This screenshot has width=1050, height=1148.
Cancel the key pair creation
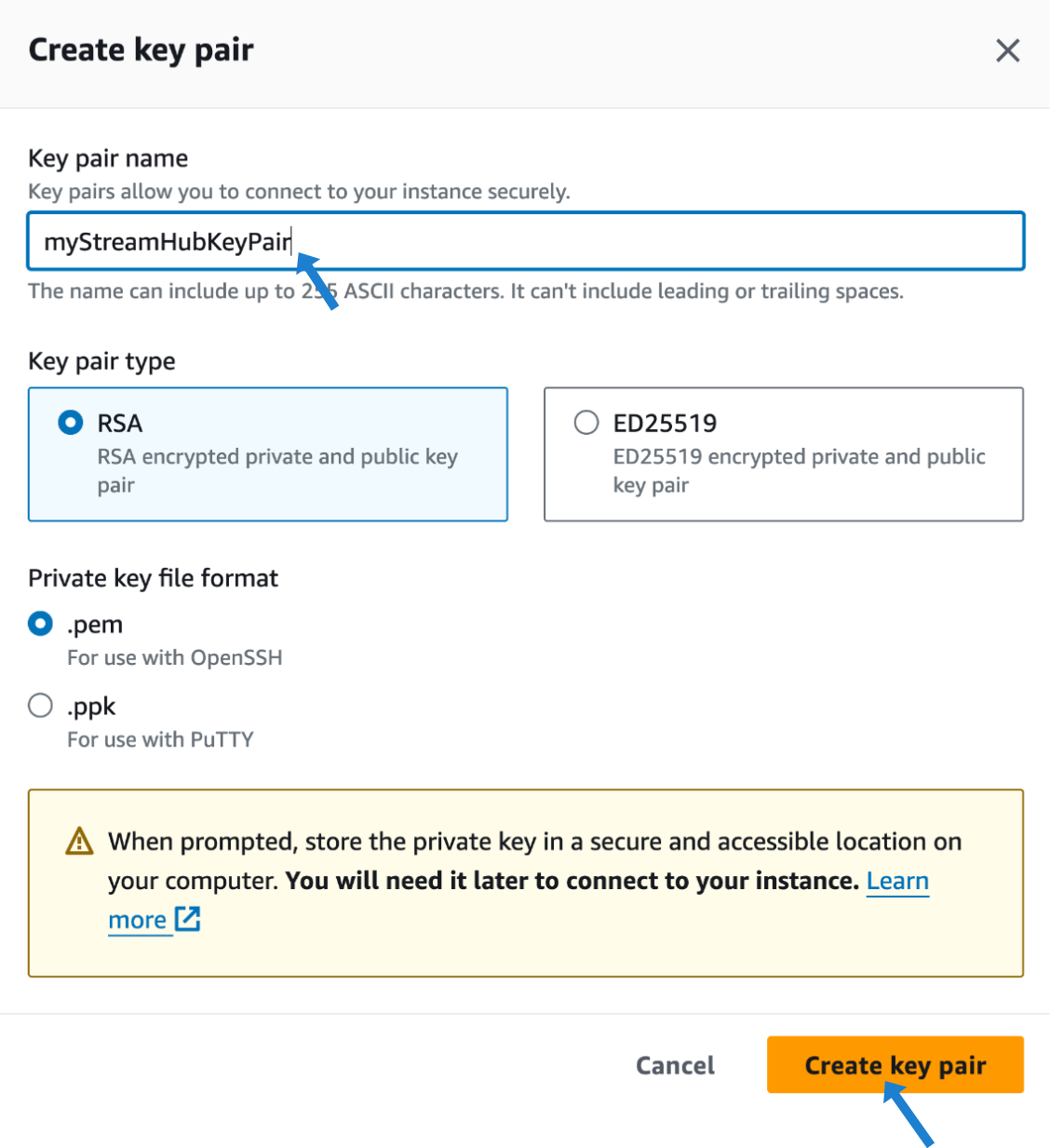675,1065
